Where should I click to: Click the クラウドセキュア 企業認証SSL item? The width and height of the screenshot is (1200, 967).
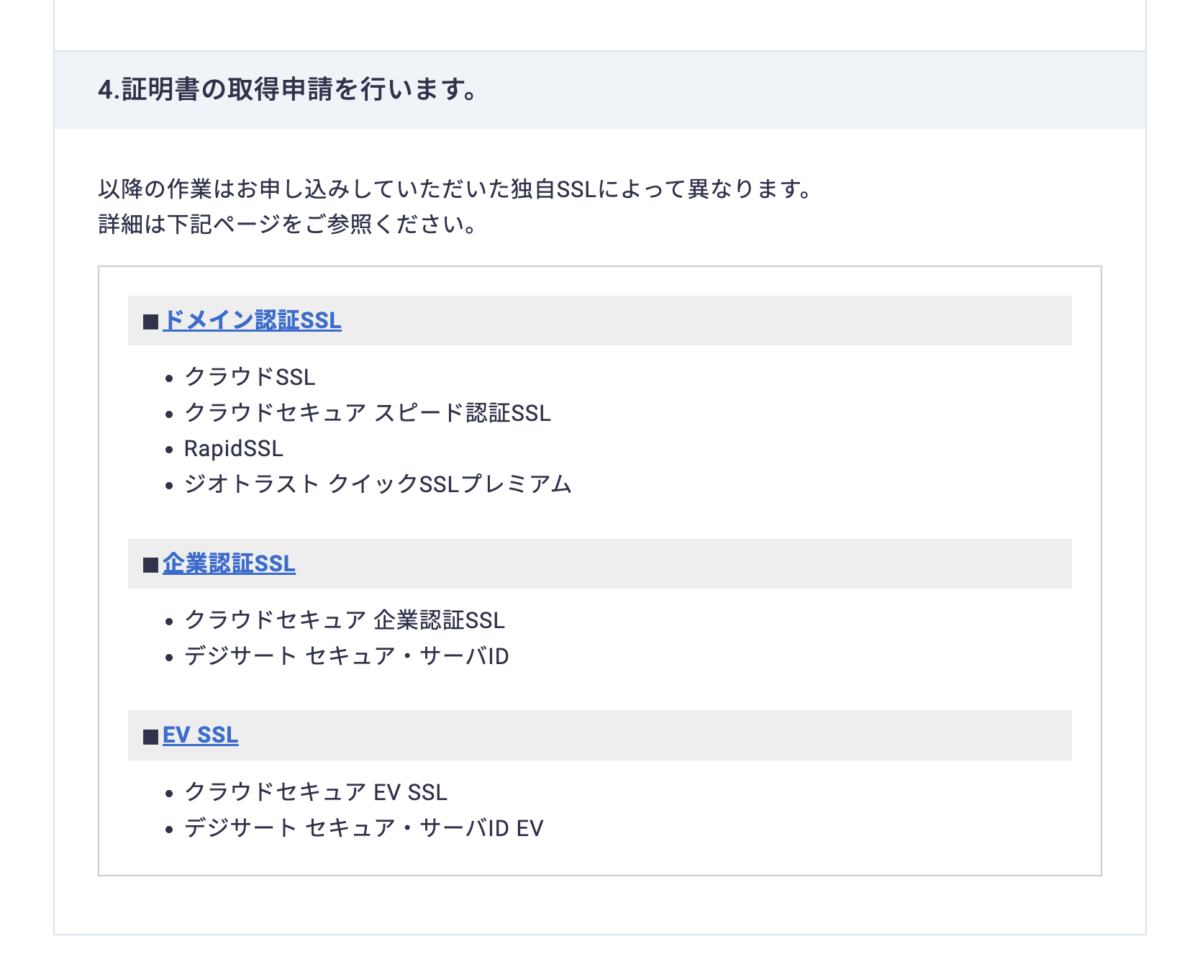point(345,620)
